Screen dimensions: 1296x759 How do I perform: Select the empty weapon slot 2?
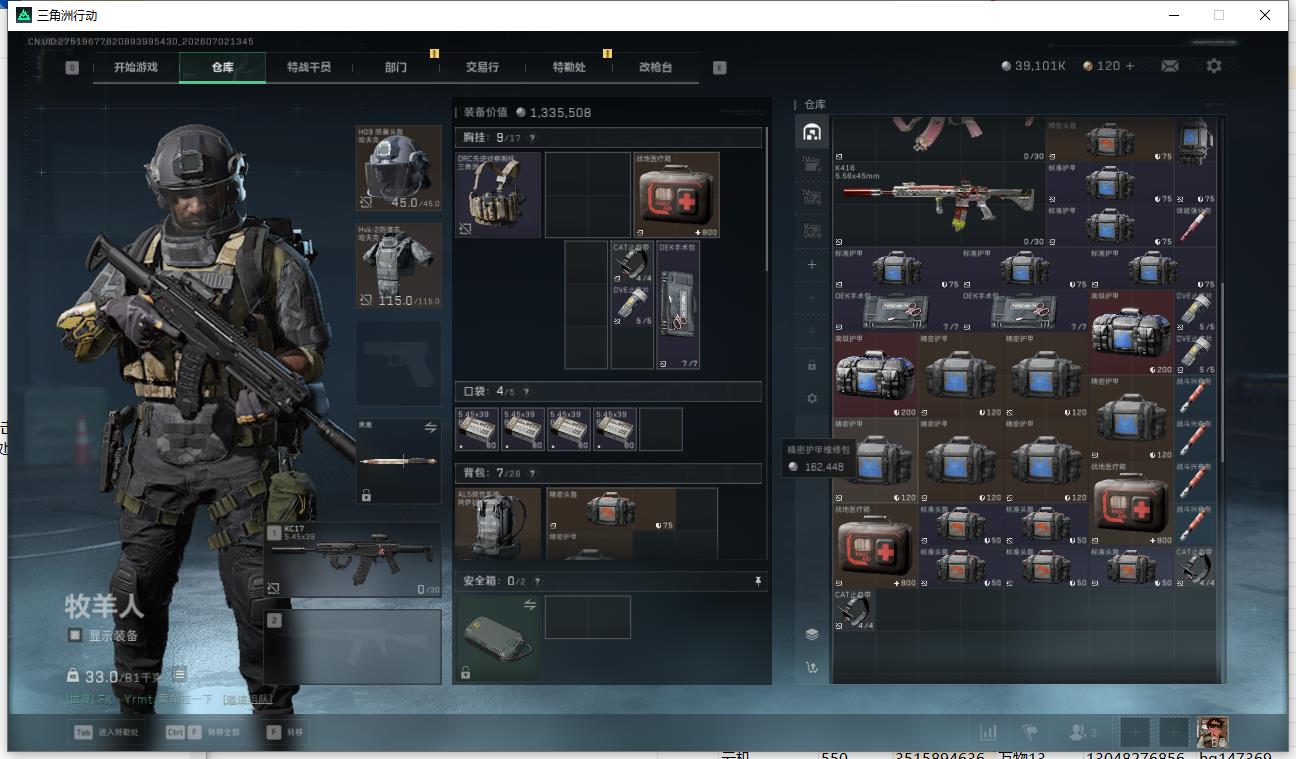[353, 646]
